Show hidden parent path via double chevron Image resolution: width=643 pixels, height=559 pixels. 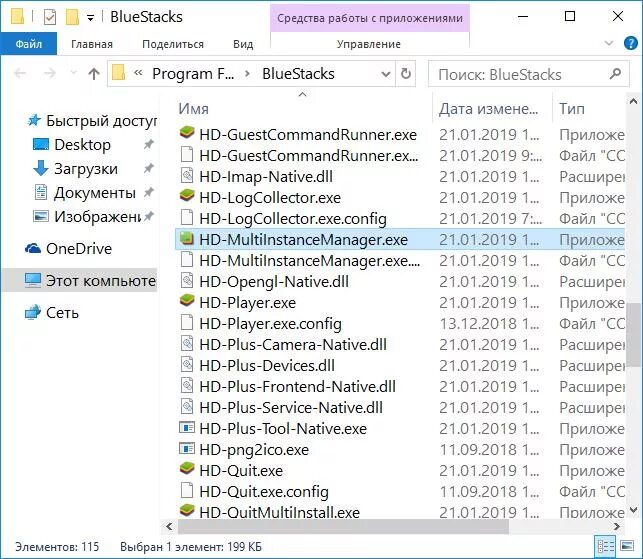point(138,73)
